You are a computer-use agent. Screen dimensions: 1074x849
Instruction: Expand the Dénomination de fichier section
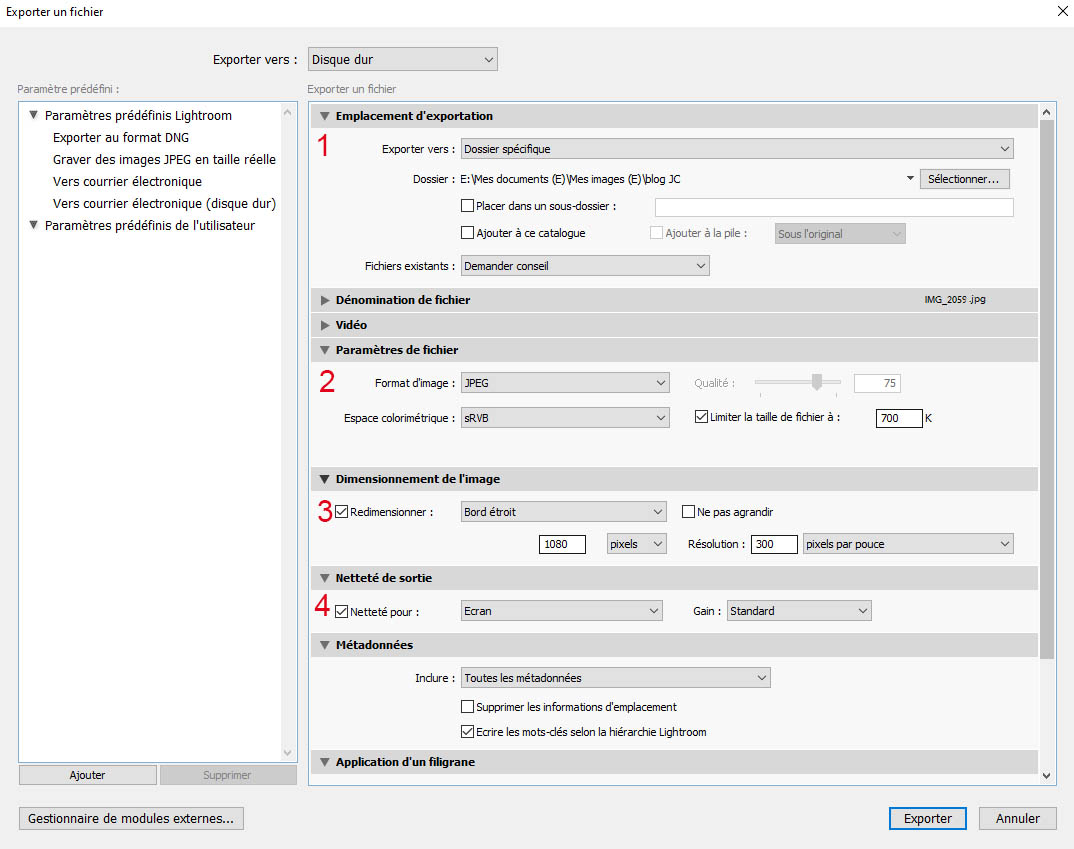324,300
